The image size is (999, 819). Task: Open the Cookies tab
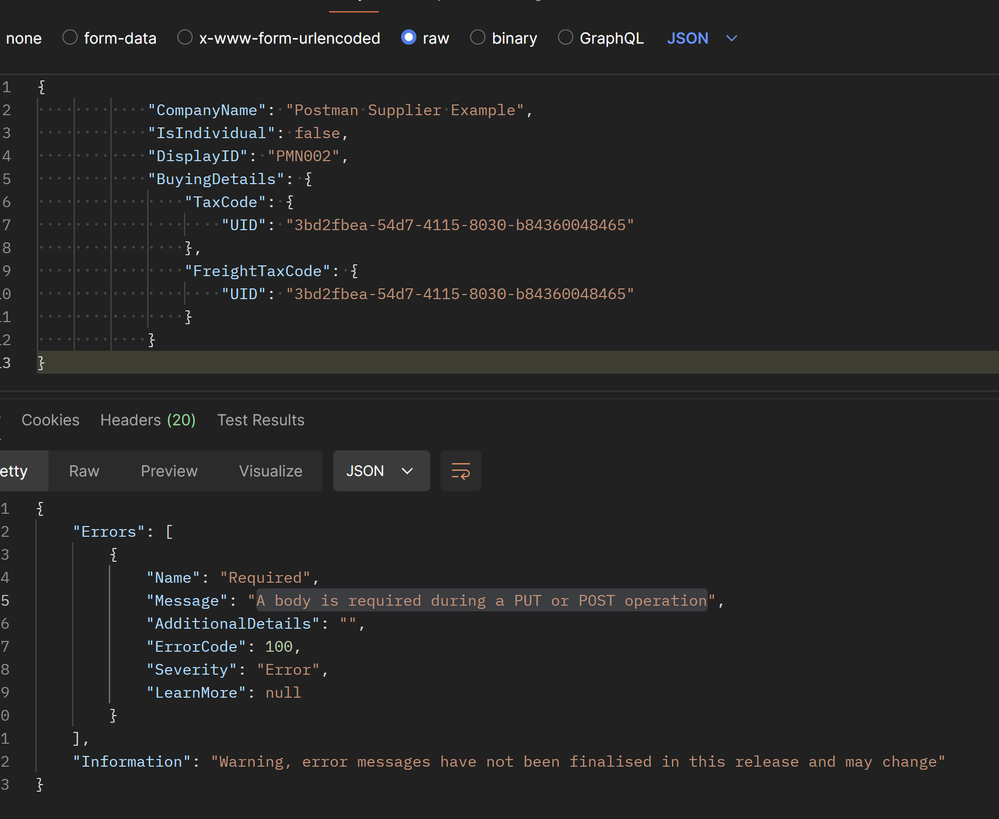pos(50,420)
